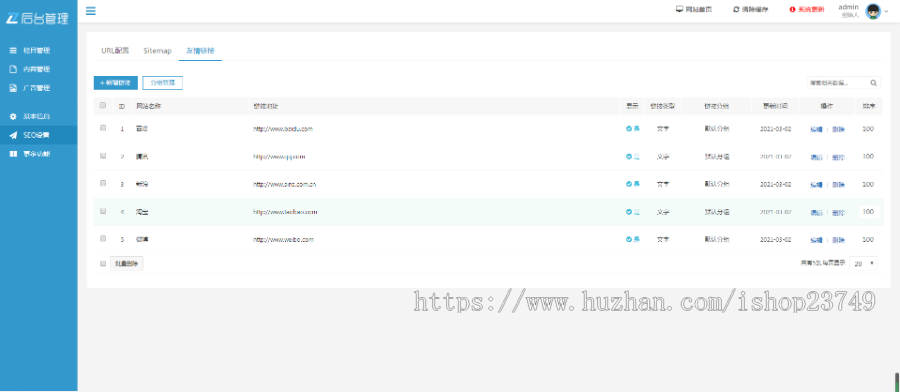Image resolution: width=900 pixels, height=392 pixels.
Task: Switch to the URL配置 tab
Action: click(x=115, y=51)
